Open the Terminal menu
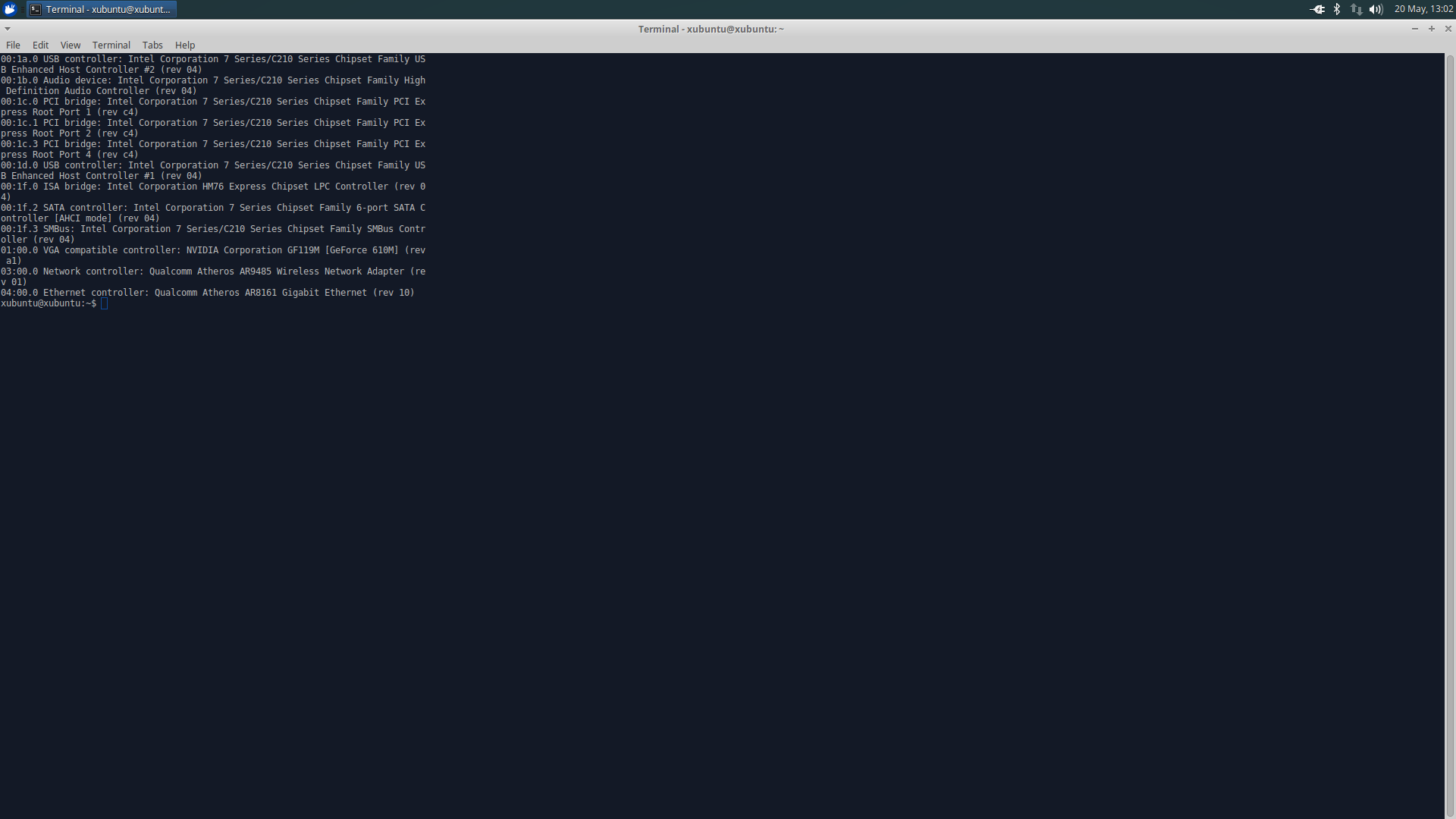 click(111, 45)
